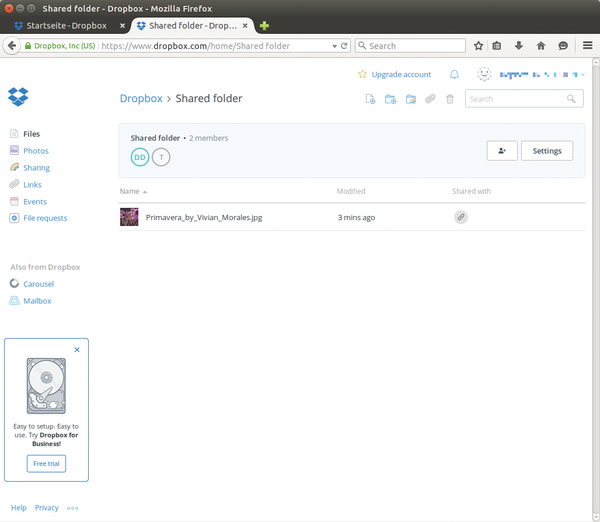Image resolution: width=600 pixels, height=522 pixels.
Task: Click the share link paperclip toolbar icon
Action: 430,99
